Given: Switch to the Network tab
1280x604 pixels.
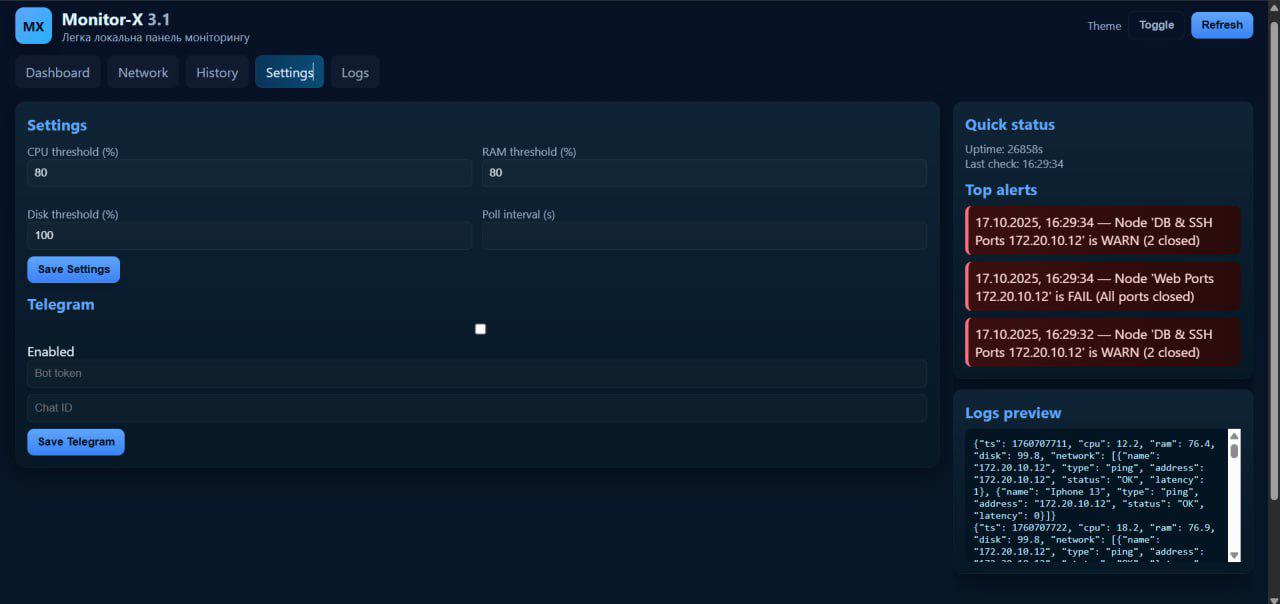Looking at the screenshot, I should pyautogui.click(x=143, y=72).
